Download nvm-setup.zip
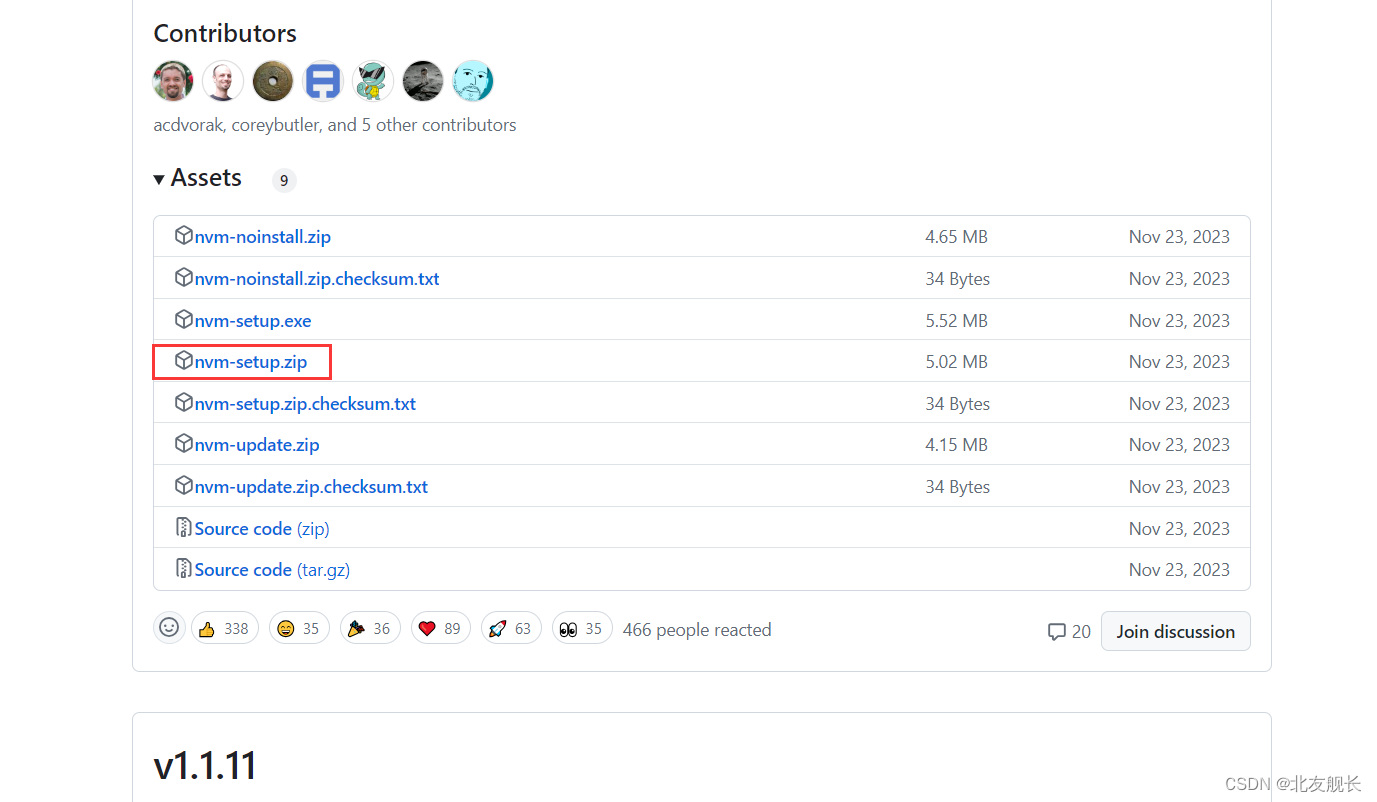The image size is (1377, 802). (x=251, y=362)
